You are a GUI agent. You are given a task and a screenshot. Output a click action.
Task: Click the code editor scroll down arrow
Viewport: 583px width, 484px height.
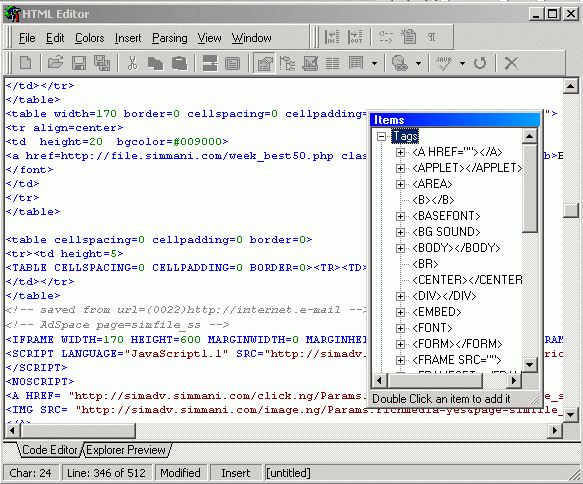pyautogui.click(x=570, y=414)
